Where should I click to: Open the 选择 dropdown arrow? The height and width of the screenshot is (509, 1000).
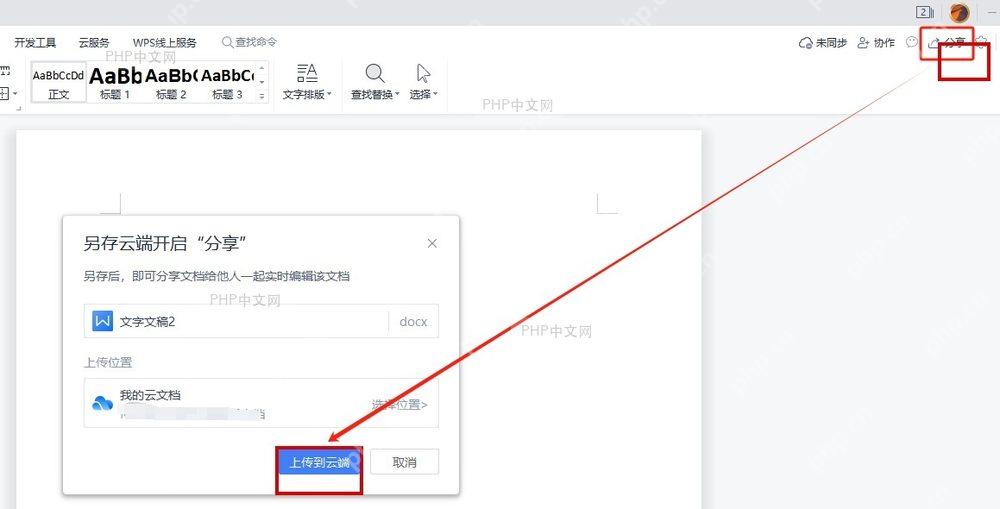coord(436,94)
